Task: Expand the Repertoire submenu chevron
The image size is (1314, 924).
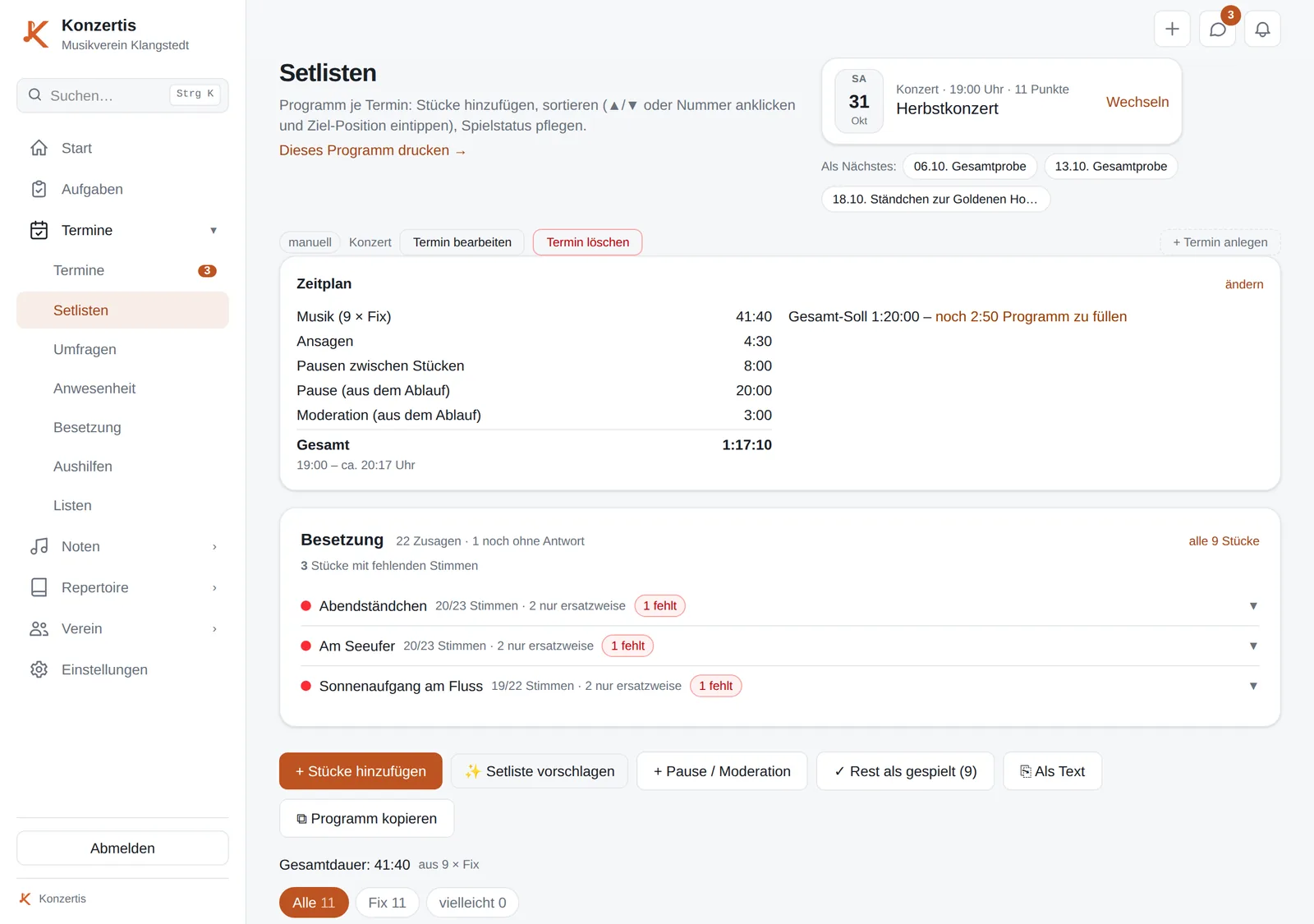Action: point(214,588)
